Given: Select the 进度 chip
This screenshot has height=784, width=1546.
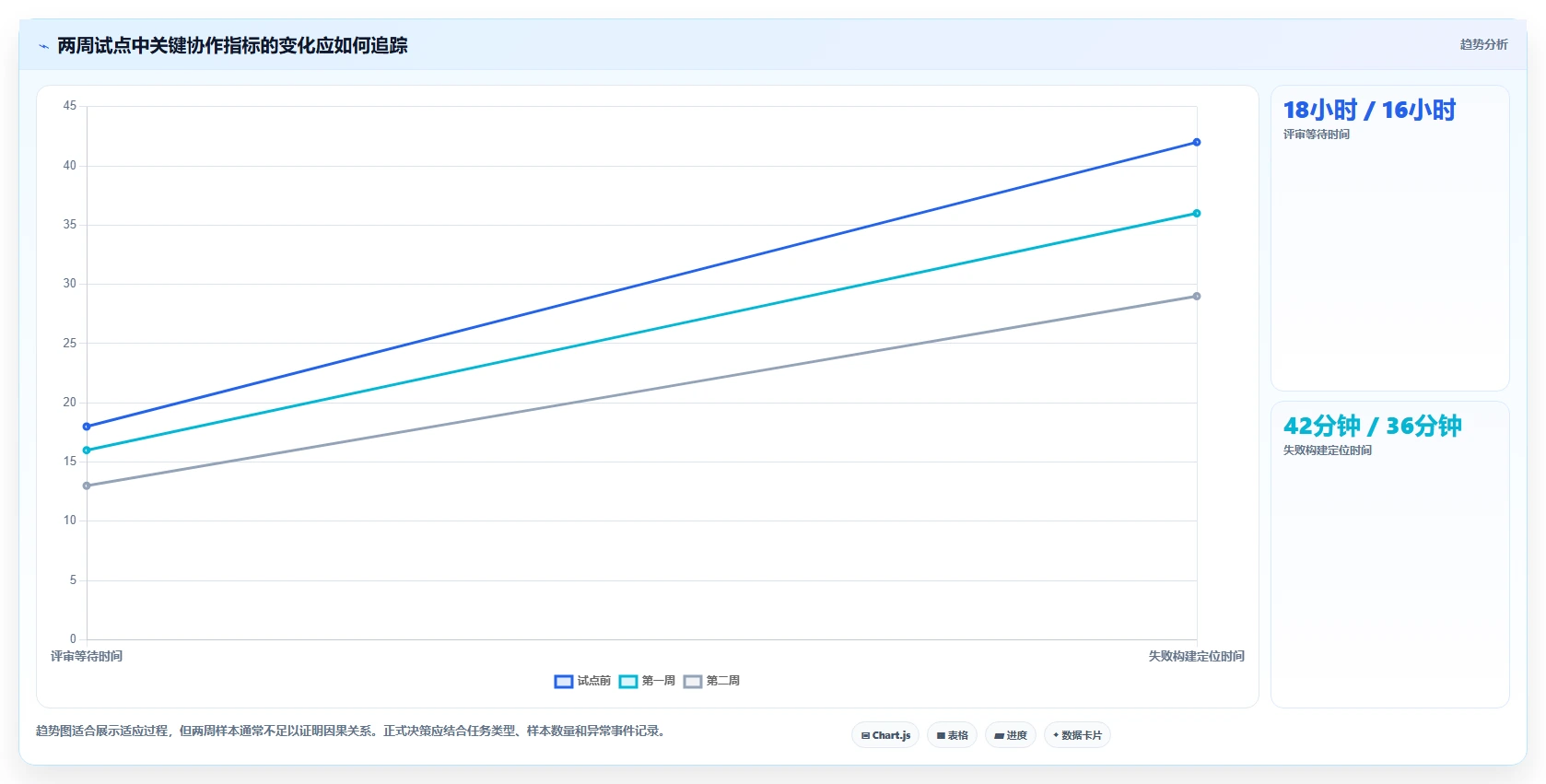Looking at the screenshot, I should coord(1011,735).
